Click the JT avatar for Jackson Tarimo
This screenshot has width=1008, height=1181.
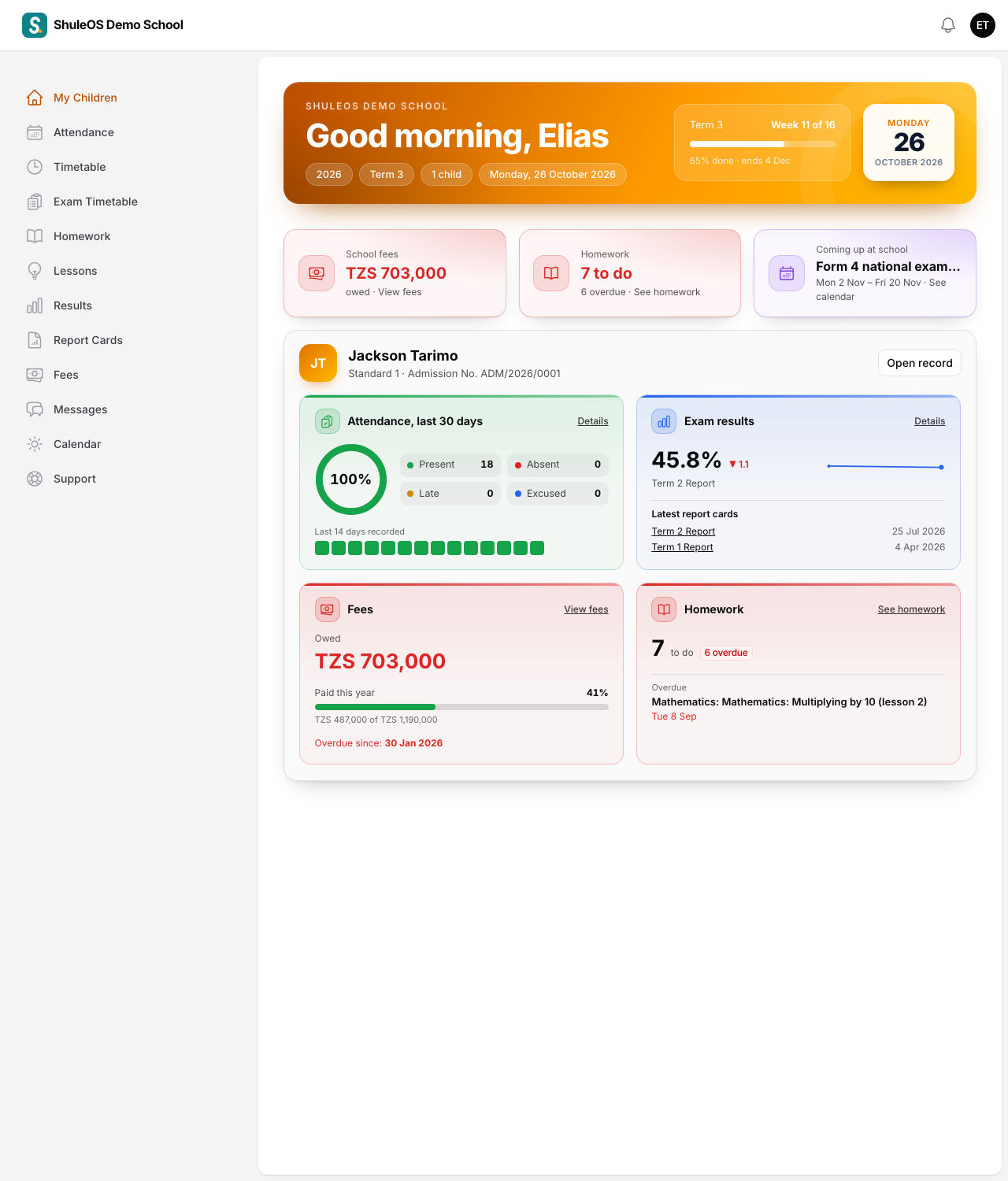(x=318, y=363)
